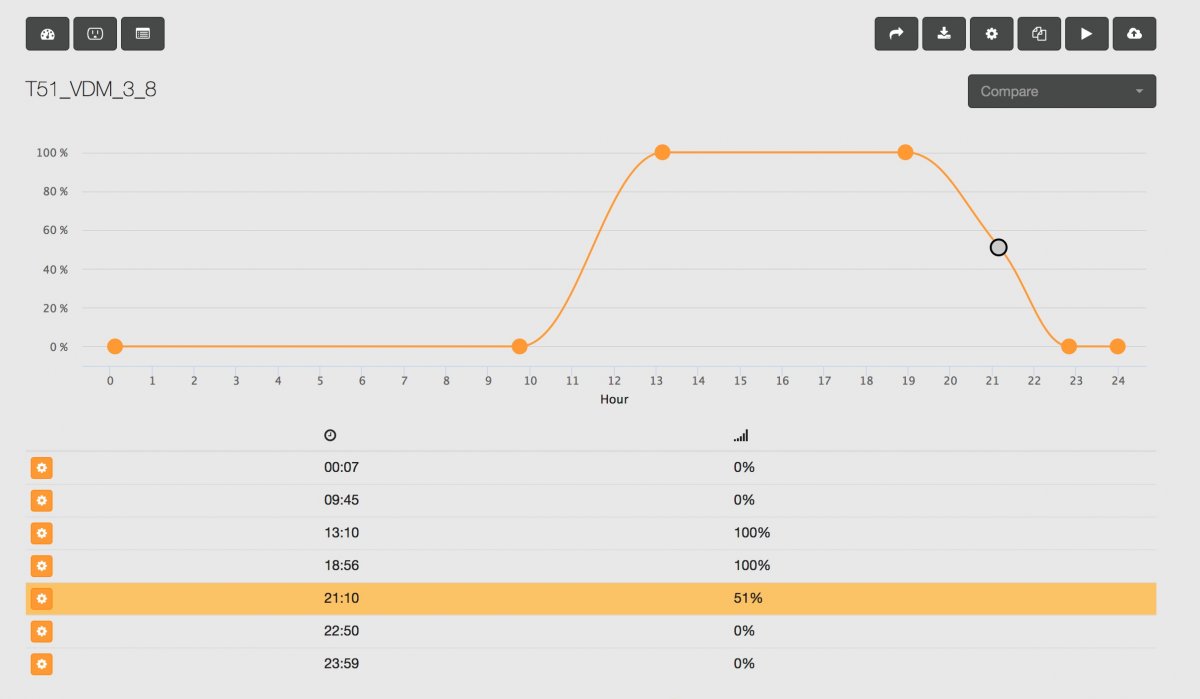Open gear options for 00:07 row
The width and height of the screenshot is (1200, 699).
click(41, 468)
